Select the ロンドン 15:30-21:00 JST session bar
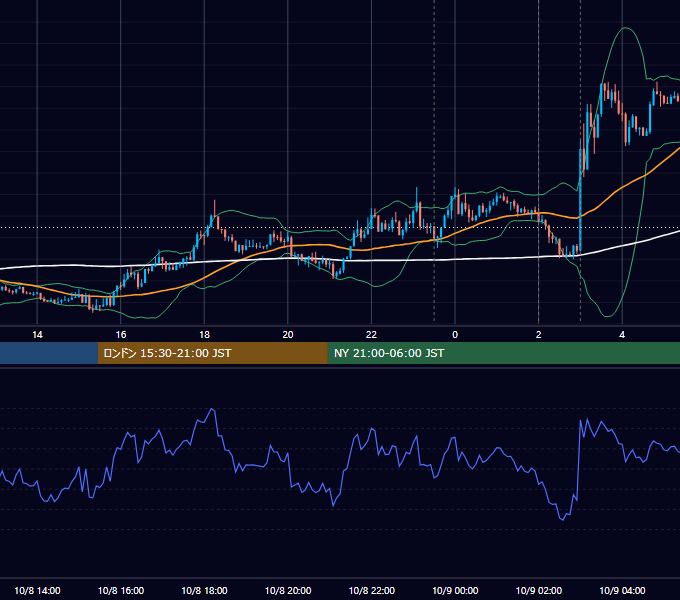 [212, 353]
